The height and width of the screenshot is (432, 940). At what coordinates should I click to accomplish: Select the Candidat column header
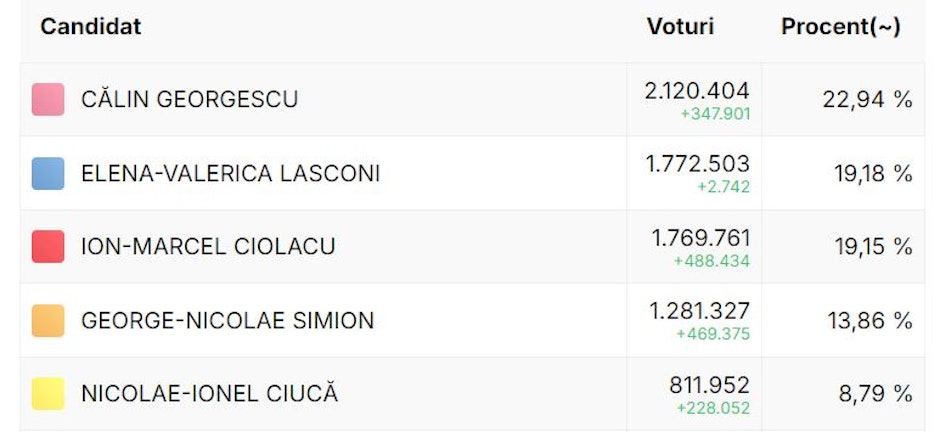coord(91,26)
